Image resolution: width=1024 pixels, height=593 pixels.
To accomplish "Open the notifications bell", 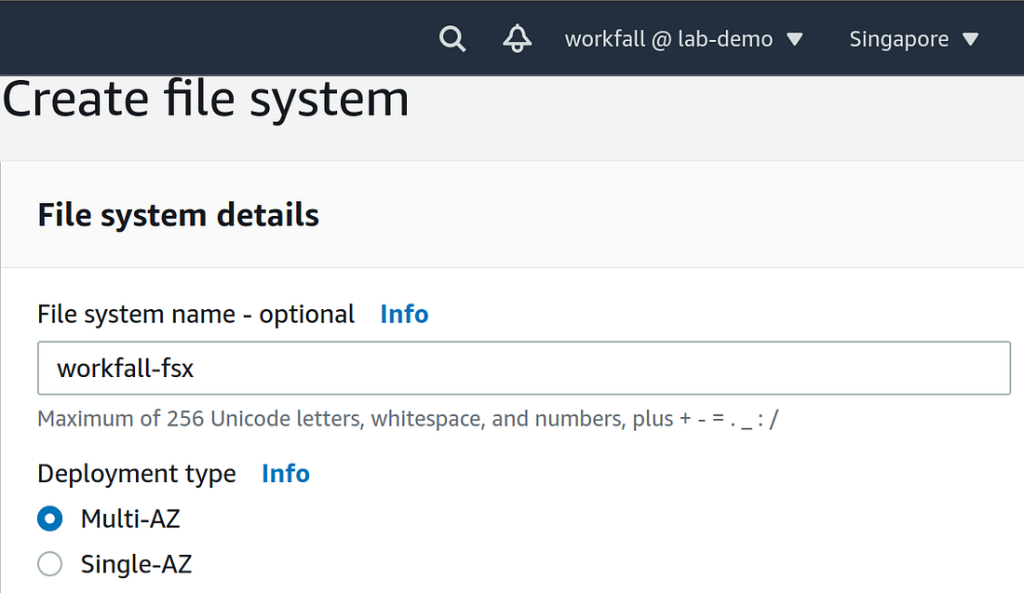I will click(x=517, y=39).
